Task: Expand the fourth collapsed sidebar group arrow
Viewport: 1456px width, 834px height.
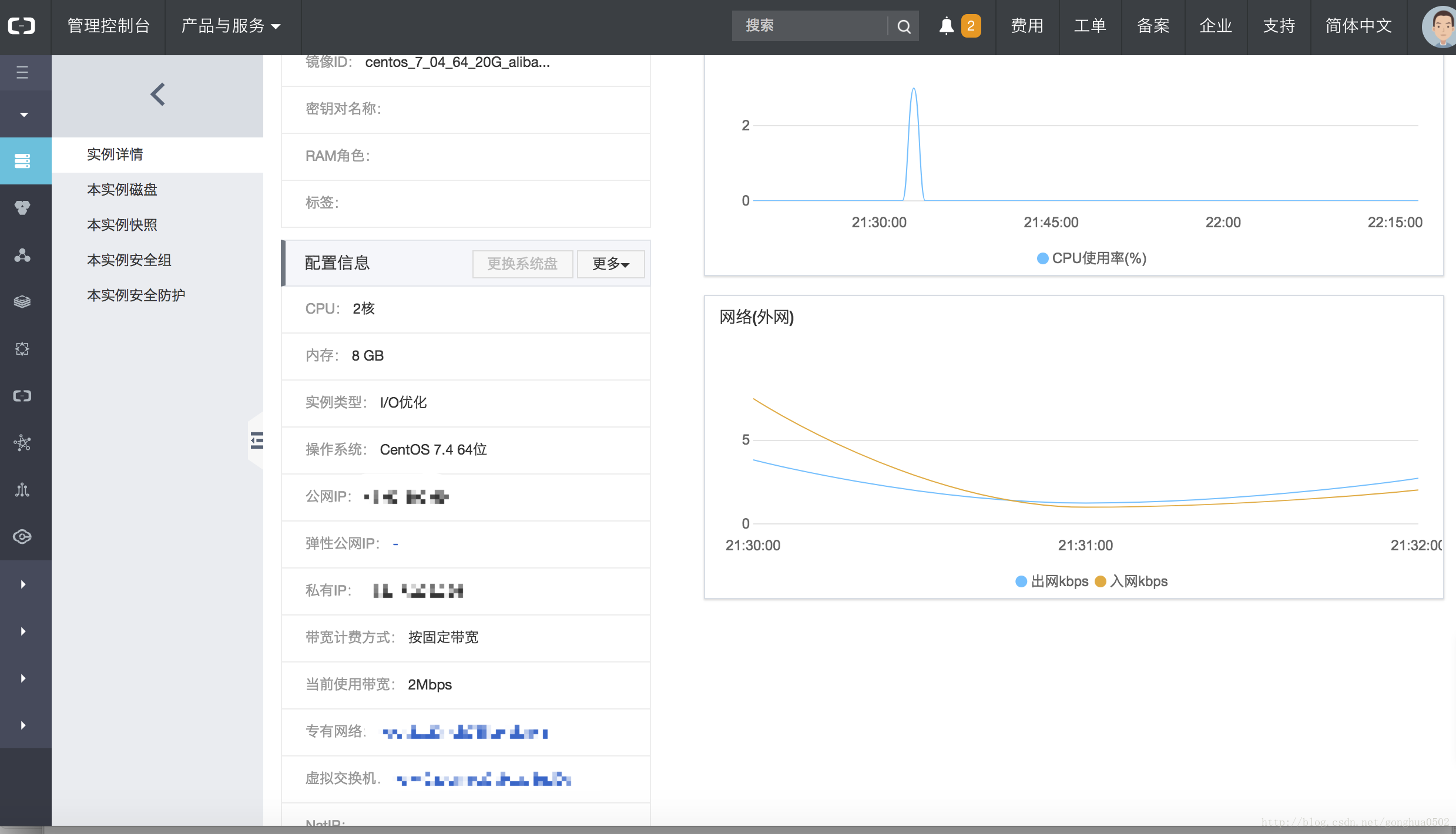Action: pos(23,725)
